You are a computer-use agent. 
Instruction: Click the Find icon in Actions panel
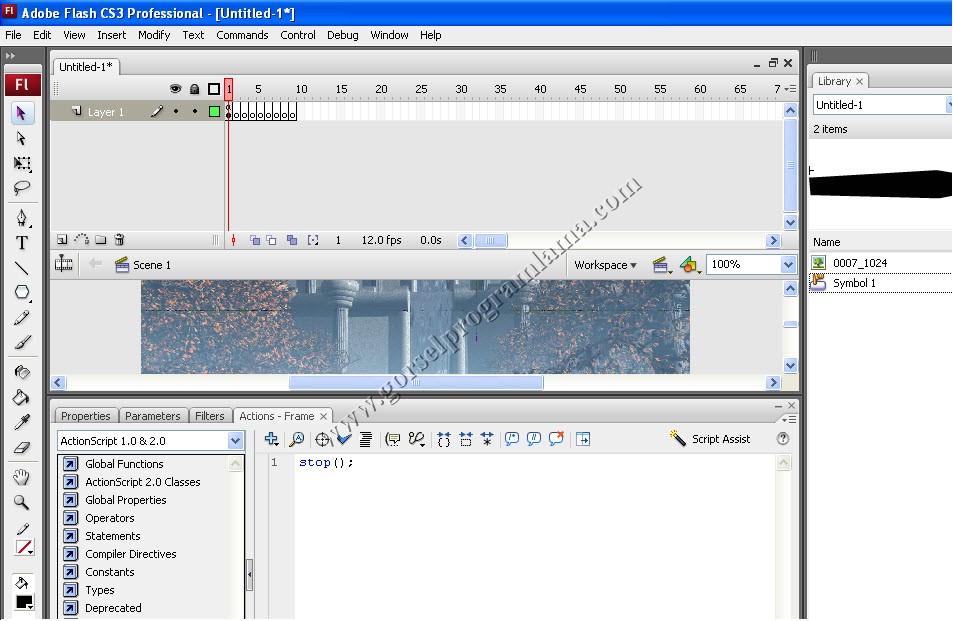(297, 439)
